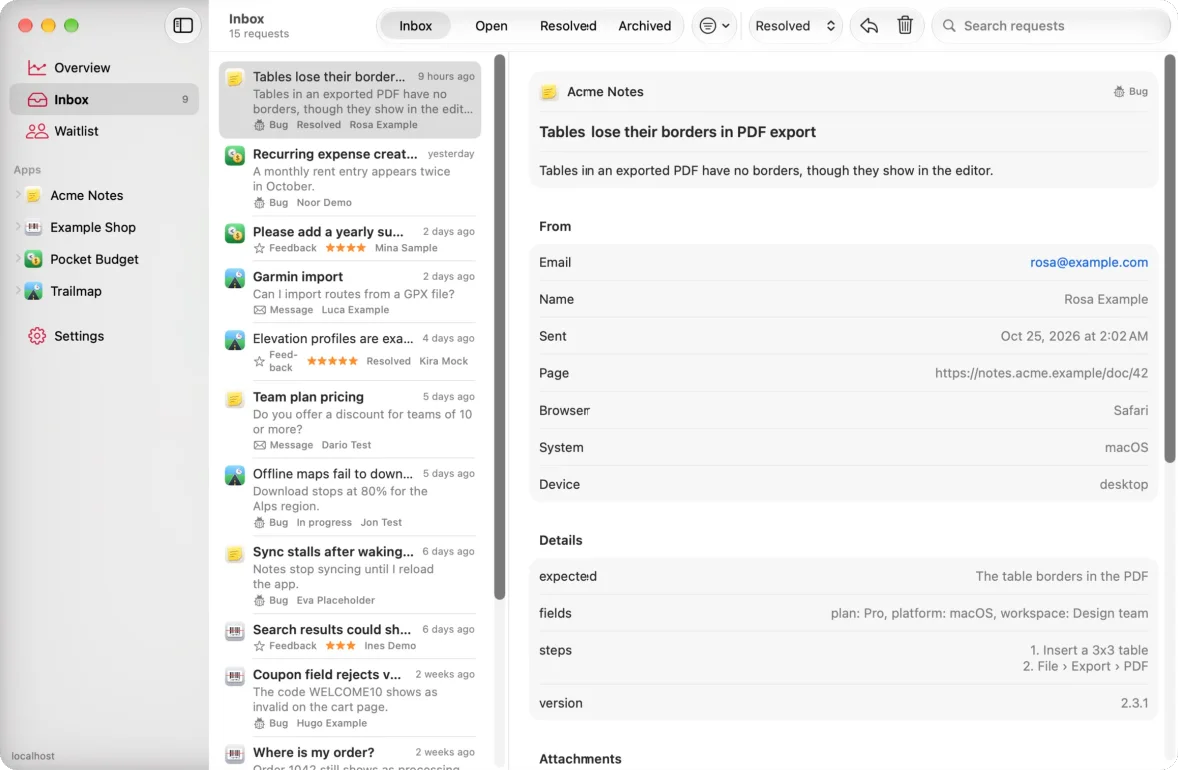
Task: Click Acme Notes icon in detail header
Action: [548, 92]
